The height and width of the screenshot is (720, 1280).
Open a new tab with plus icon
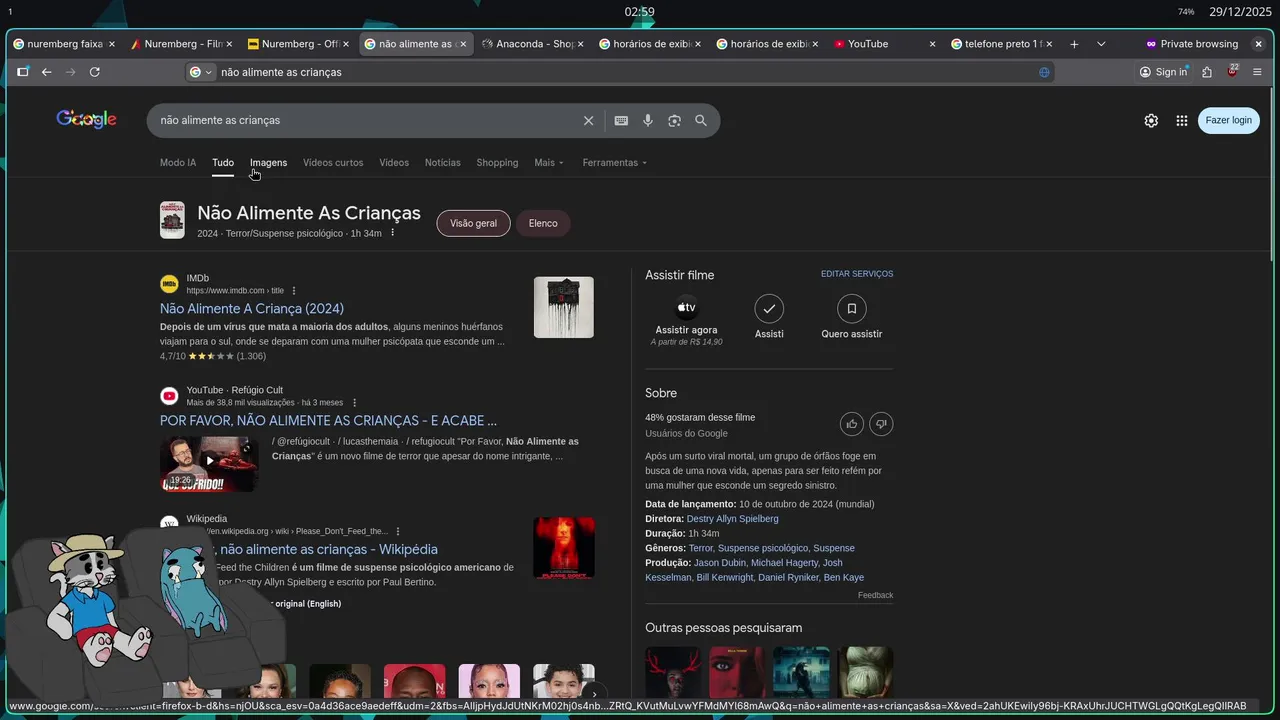1074,44
